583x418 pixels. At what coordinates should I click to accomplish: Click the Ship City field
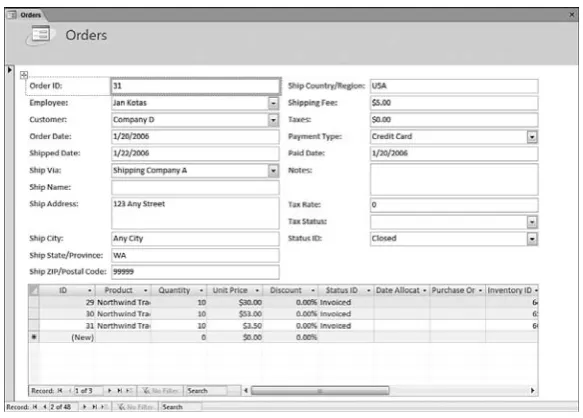pyautogui.click(x=195, y=238)
